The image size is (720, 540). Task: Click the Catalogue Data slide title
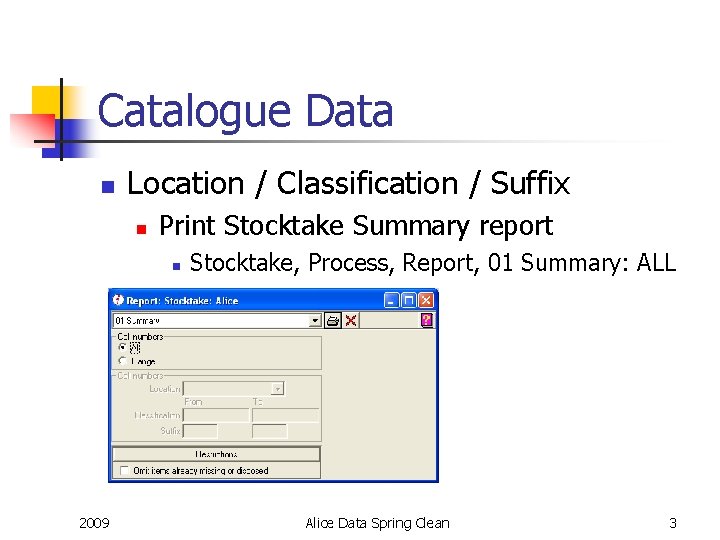(x=245, y=111)
